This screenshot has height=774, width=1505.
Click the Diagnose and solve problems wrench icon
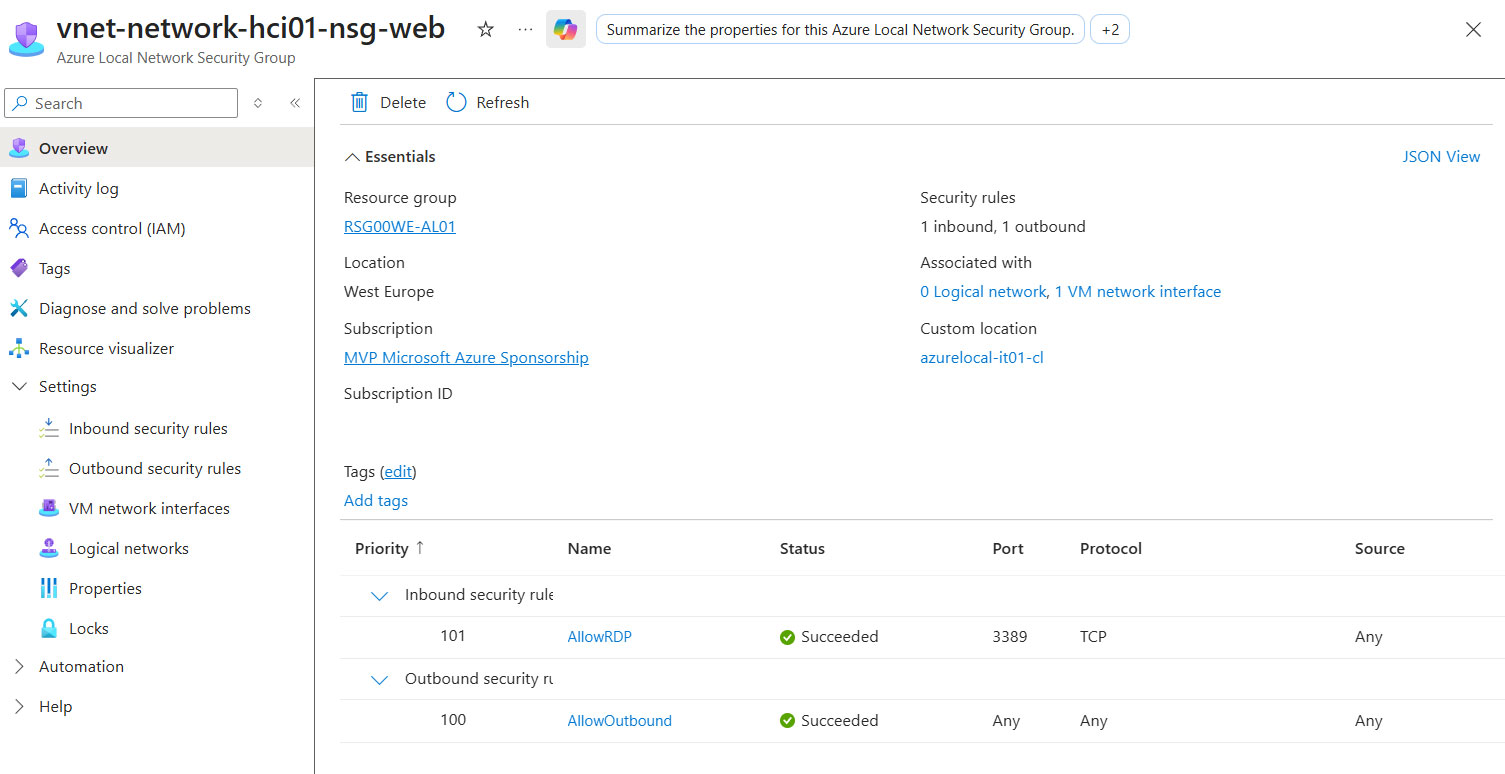pos(19,308)
